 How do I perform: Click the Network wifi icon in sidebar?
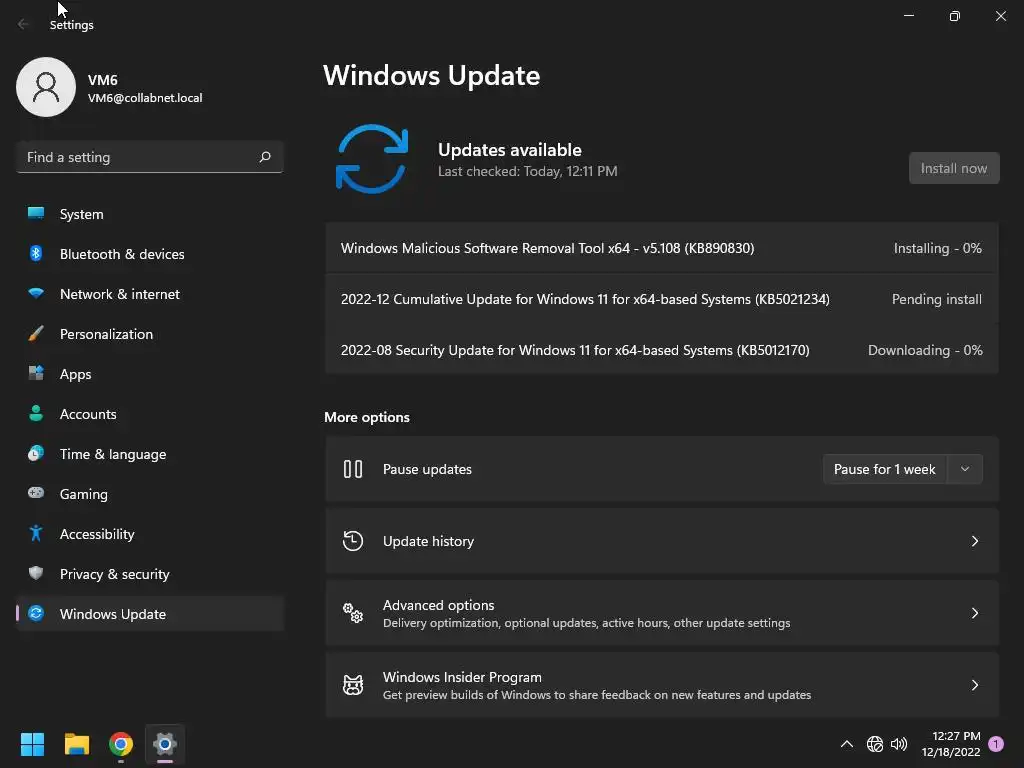tap(36, 293)
